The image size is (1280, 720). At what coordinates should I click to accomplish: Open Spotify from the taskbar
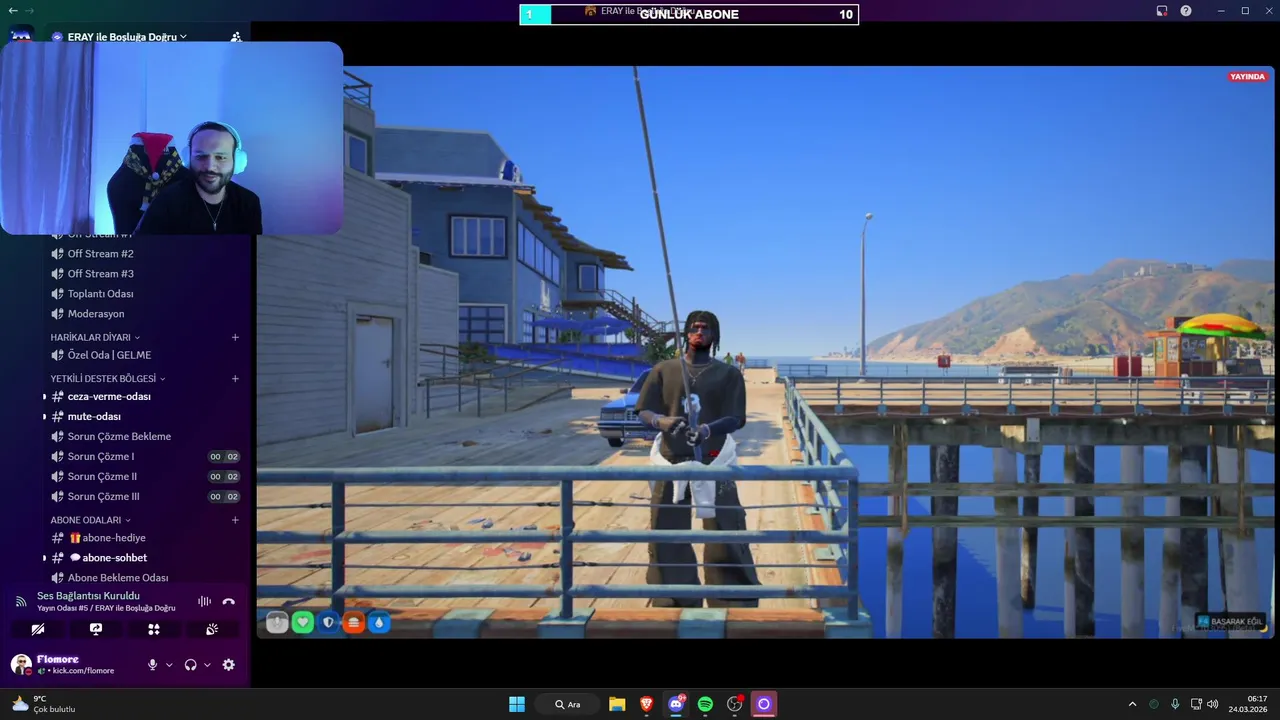(705, 704)
